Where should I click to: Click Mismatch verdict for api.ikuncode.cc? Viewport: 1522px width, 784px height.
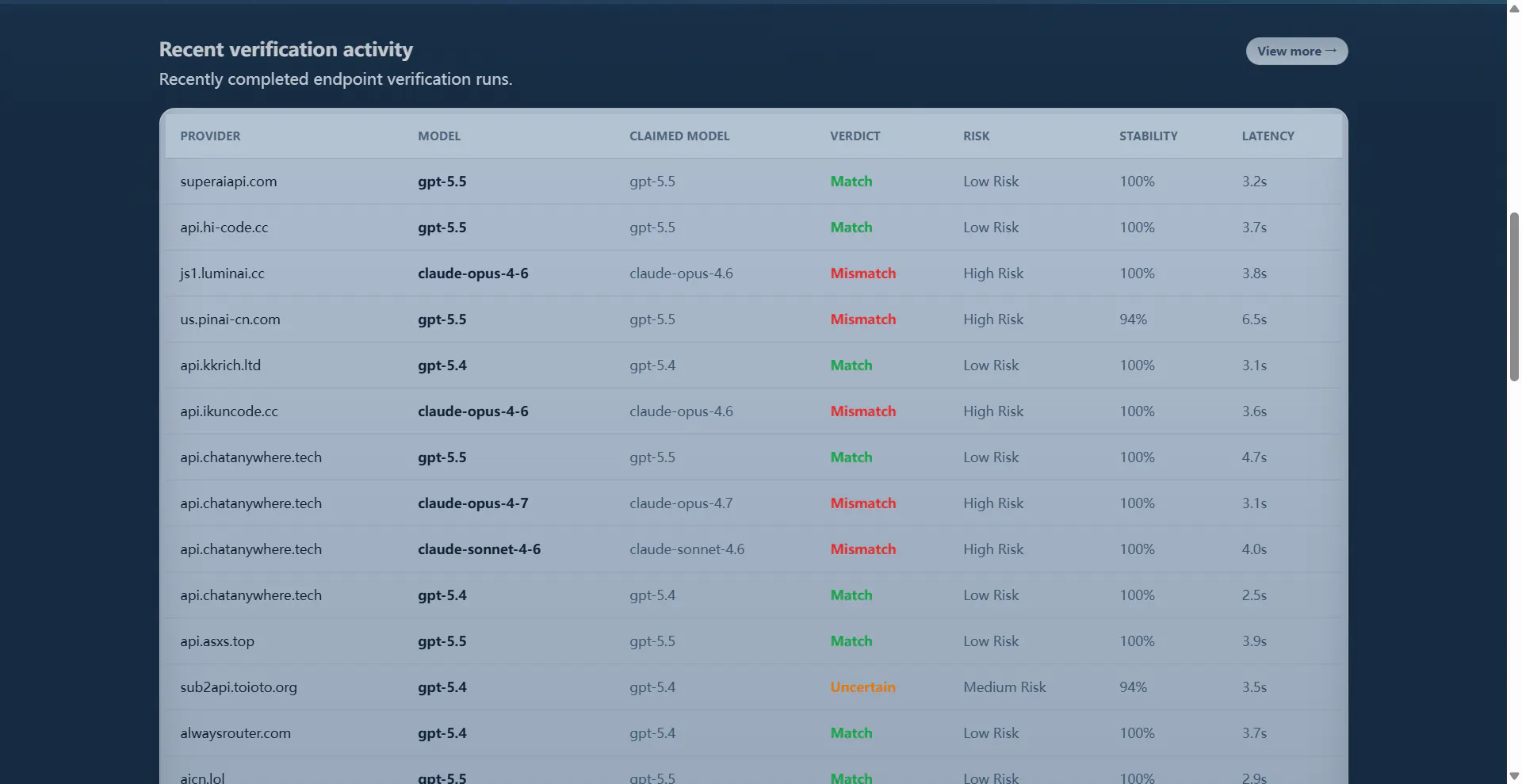click(x=863, y=411)
